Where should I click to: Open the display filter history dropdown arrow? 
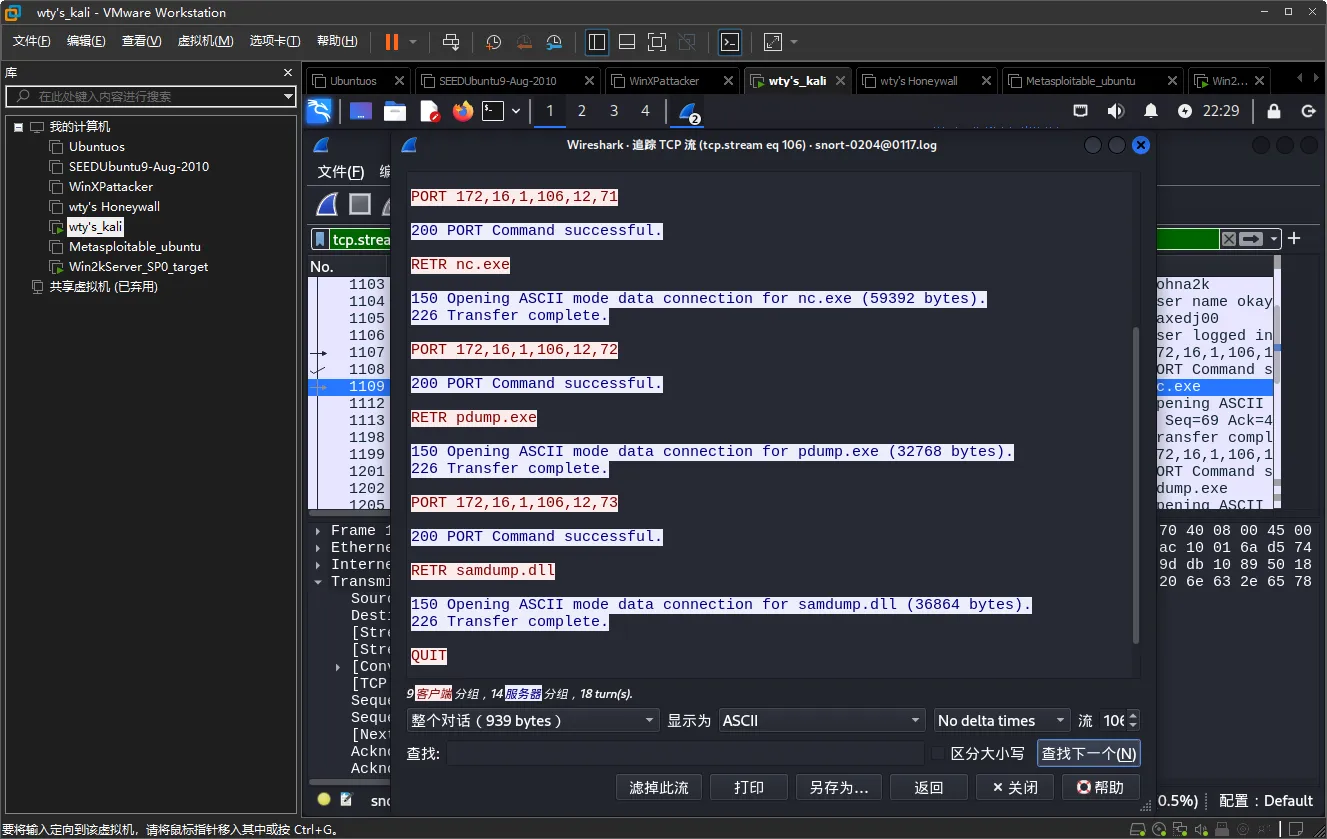(x=1273, y=239)
